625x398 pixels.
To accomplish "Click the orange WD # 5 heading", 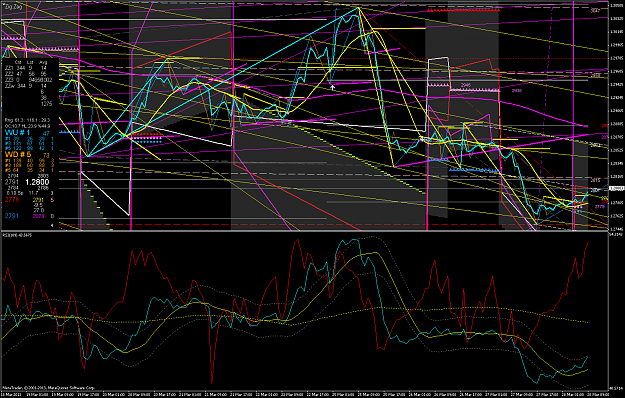I will [18, 155].
